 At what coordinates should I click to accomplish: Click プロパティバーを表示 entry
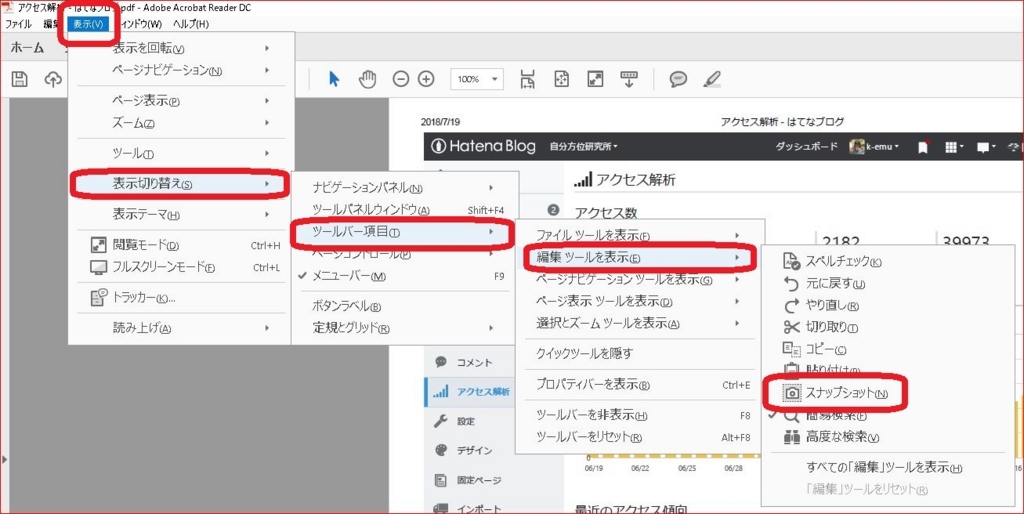coord(639,385)
